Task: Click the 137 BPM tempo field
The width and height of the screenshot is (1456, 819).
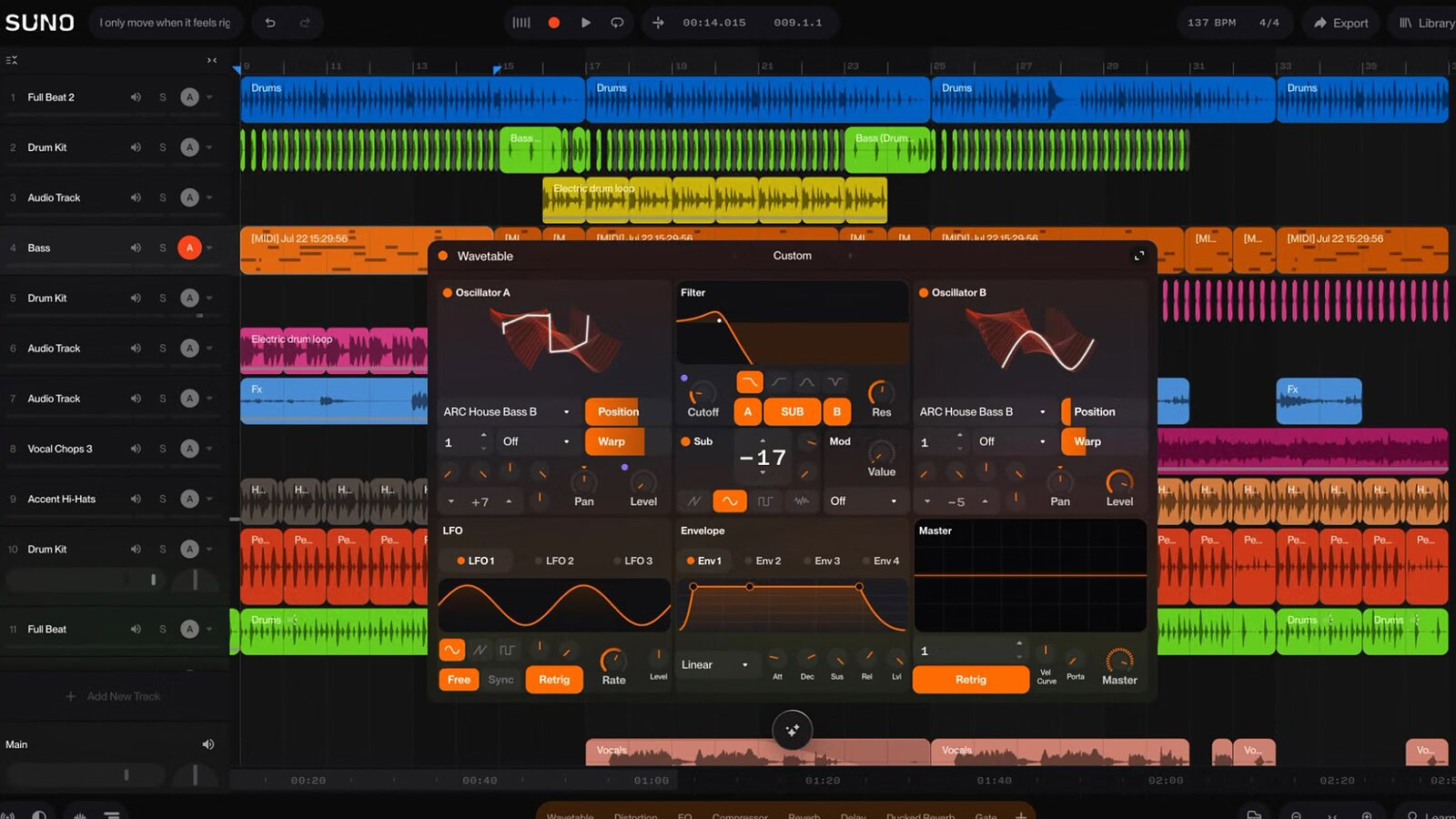Action: (x=1211, y=23)
